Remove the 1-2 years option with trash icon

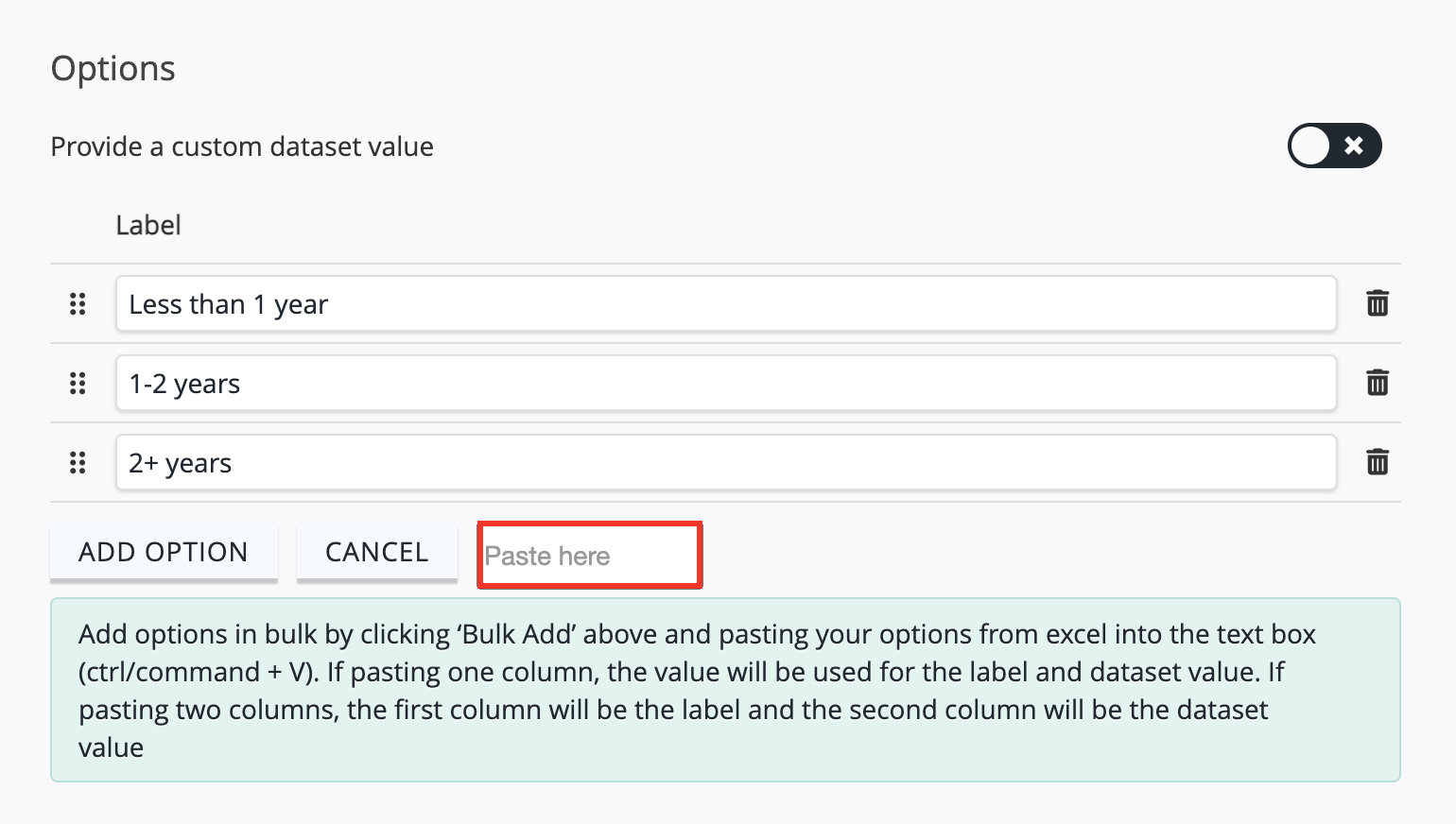pos(1378,383)
